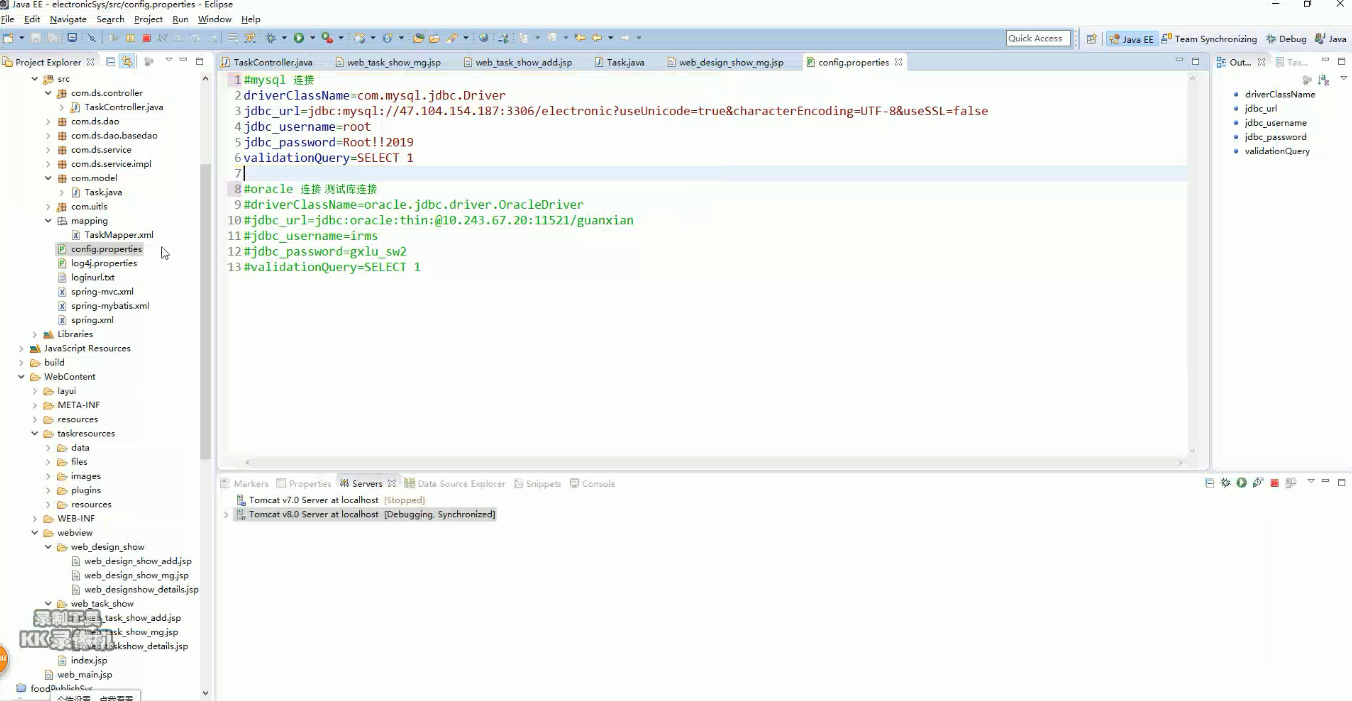This screenshot has width=1352, height=701.
Task: Click the Suspend (pause) debug icon
Action: click(x=130, y=38)
